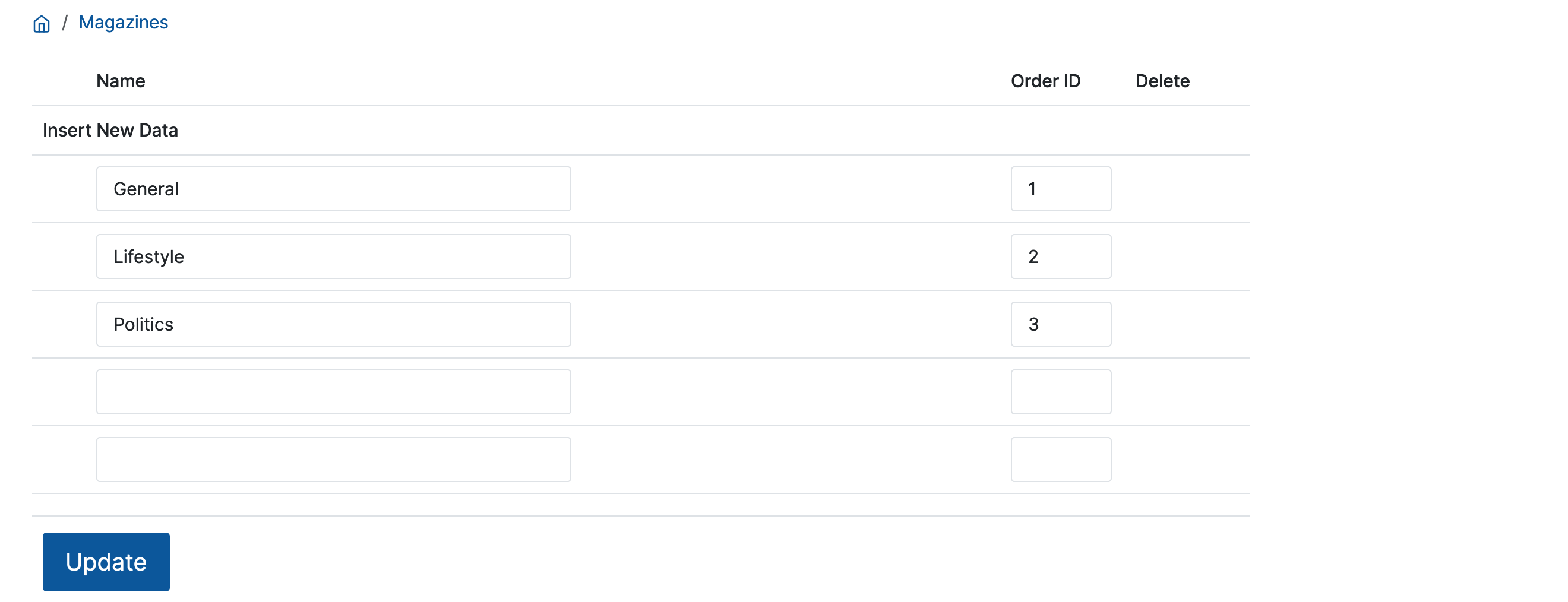The height and width of the screenshot is (602, 1568).
Task: Select the Order ID field containing 2
Action: 1060,256
